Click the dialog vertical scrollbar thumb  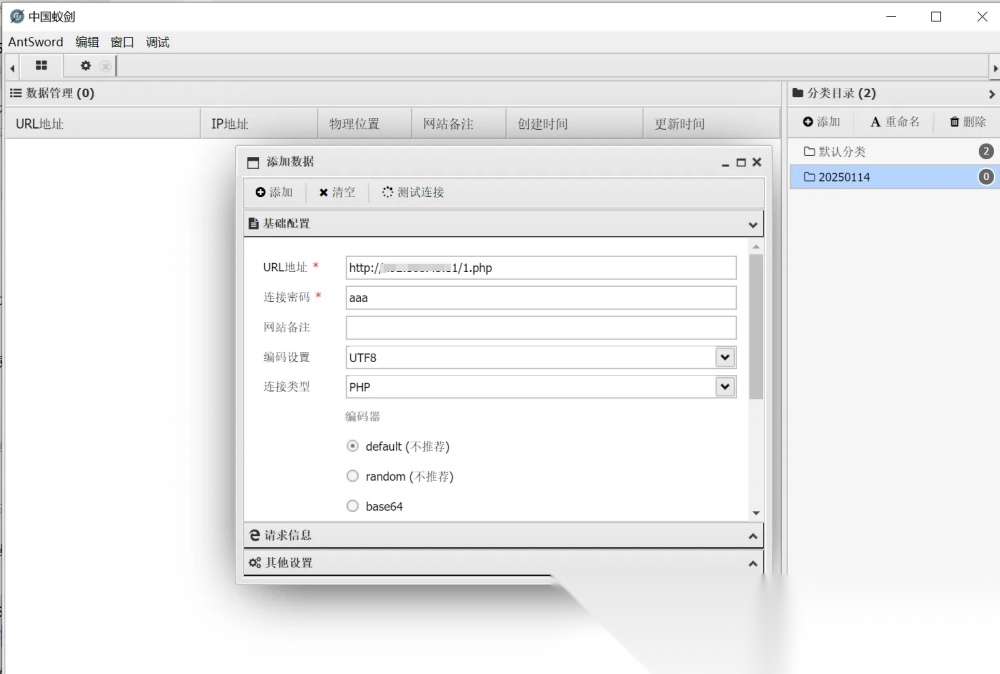click(756, 326)
